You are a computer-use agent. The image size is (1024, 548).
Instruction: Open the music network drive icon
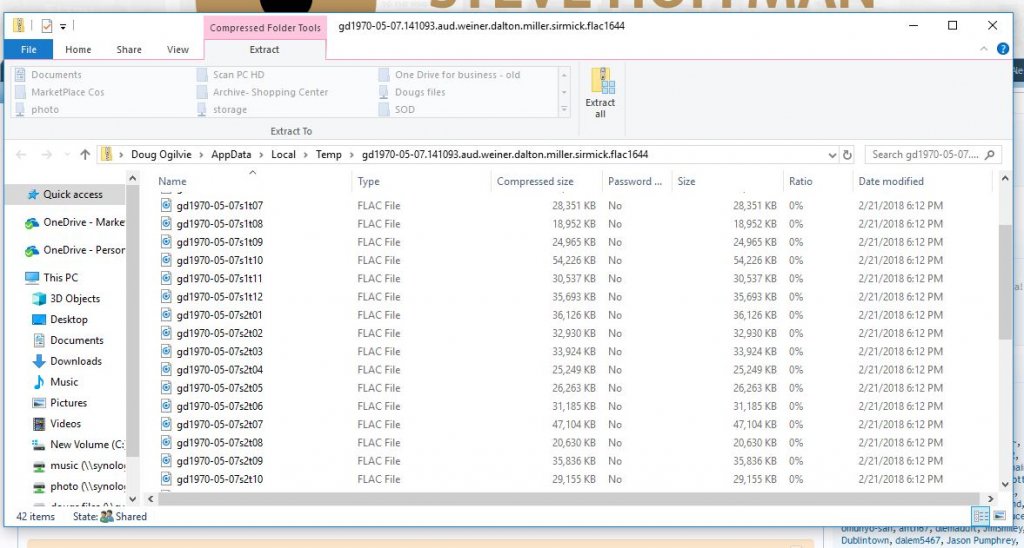point(39,466)
